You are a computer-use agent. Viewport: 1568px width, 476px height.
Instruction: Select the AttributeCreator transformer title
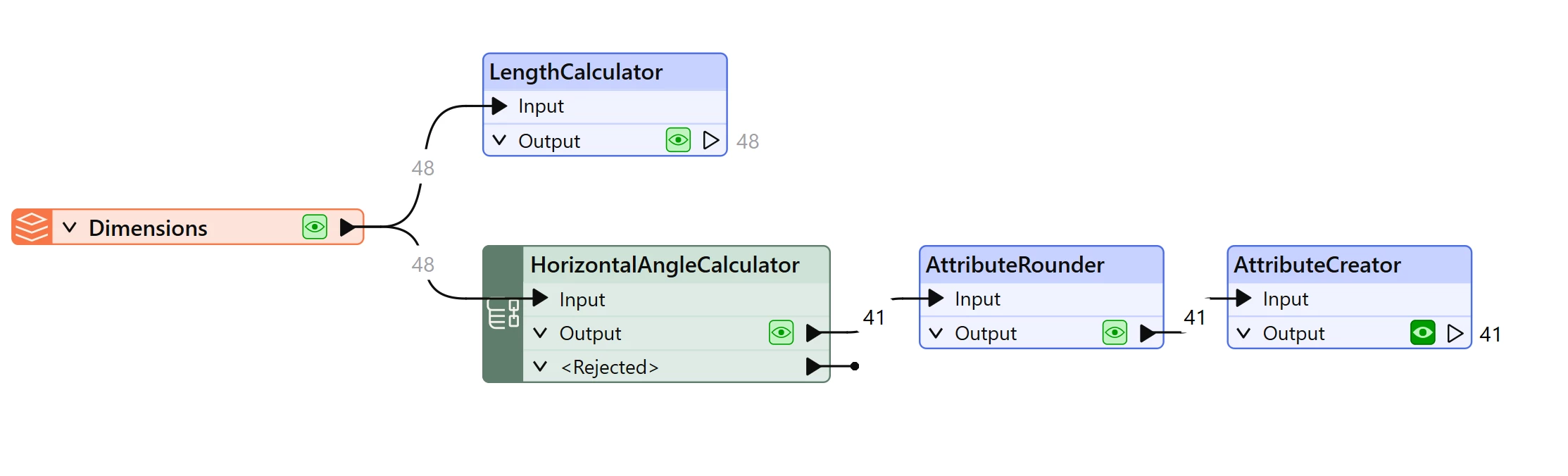point(1317,265)
